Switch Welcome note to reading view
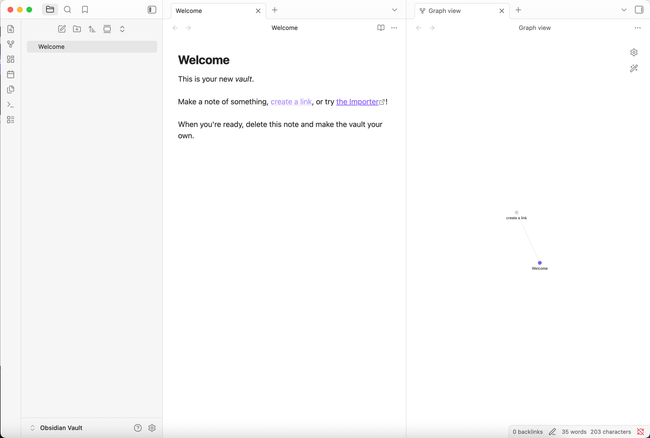The image size is (650, 438). point(381,28)
